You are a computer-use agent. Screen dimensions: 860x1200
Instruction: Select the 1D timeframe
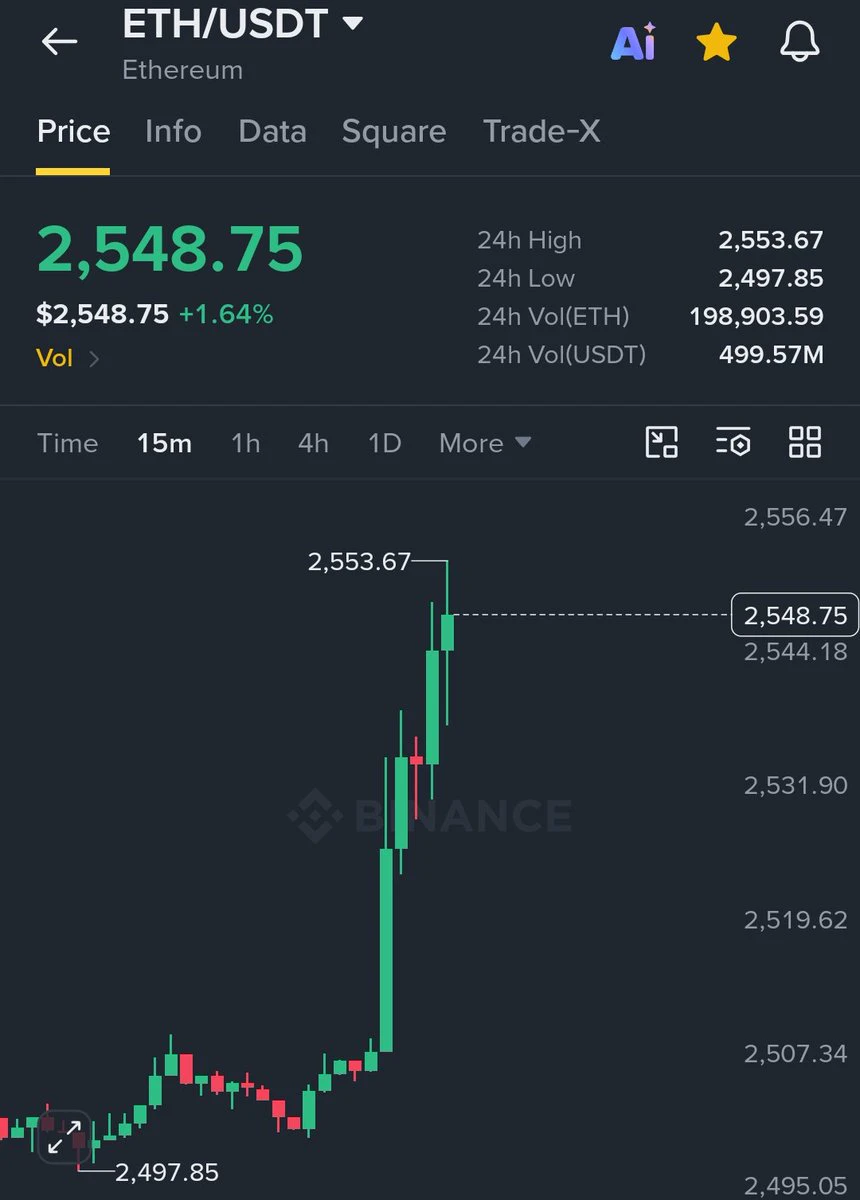[385, 443]
